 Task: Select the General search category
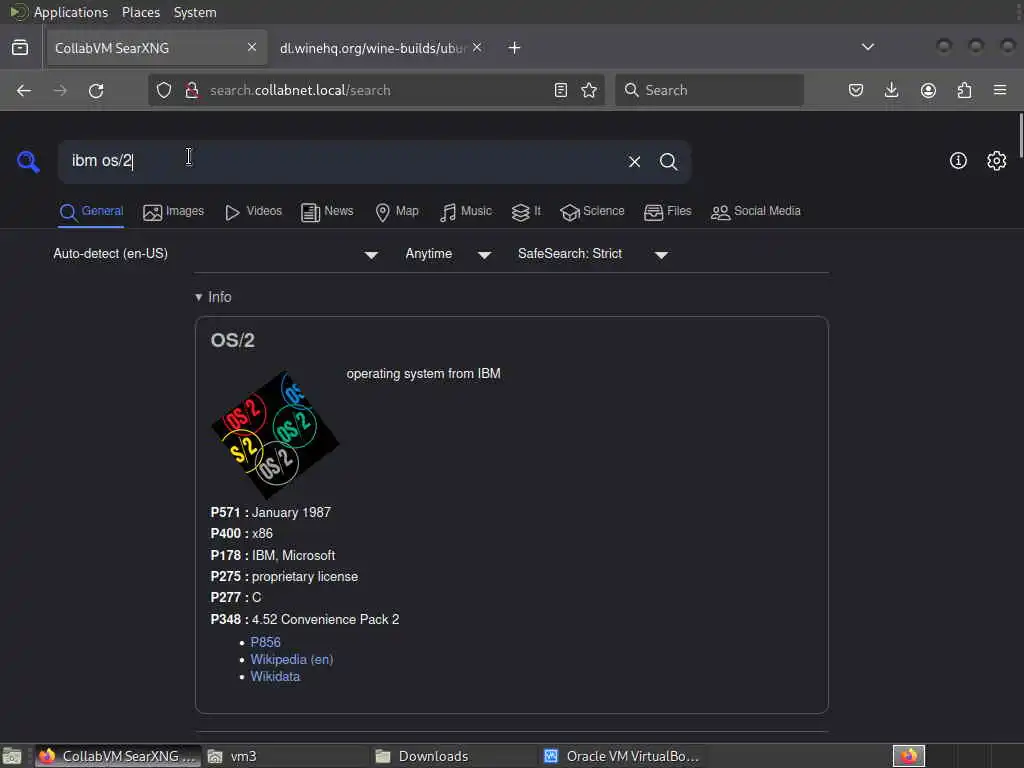[91, 212]
